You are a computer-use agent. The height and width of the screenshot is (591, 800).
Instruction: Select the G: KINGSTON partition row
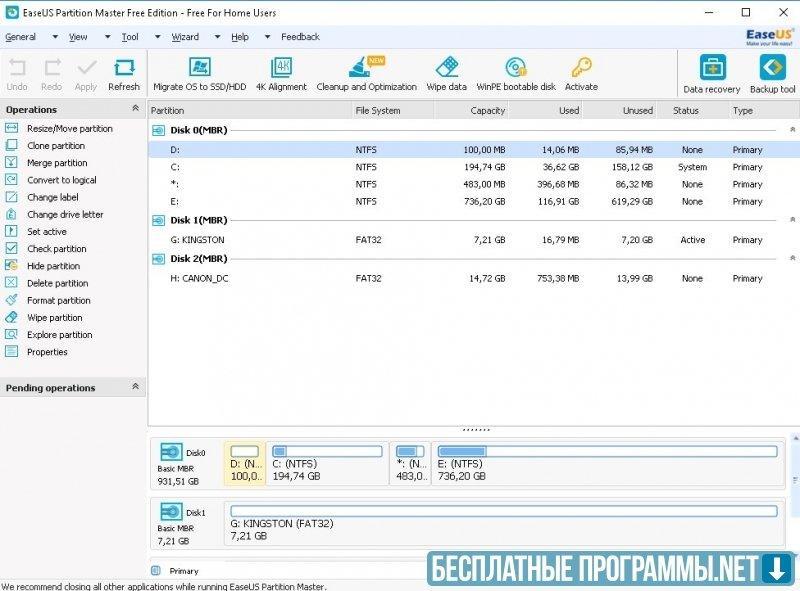point(474,240)
